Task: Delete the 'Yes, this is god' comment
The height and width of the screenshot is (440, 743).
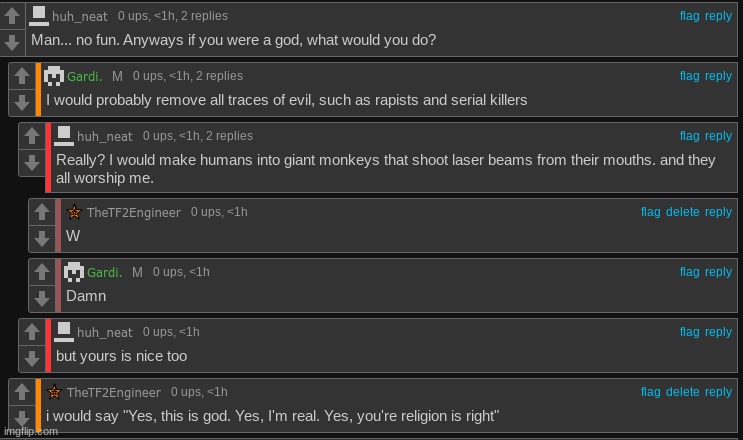Action: 682,392
